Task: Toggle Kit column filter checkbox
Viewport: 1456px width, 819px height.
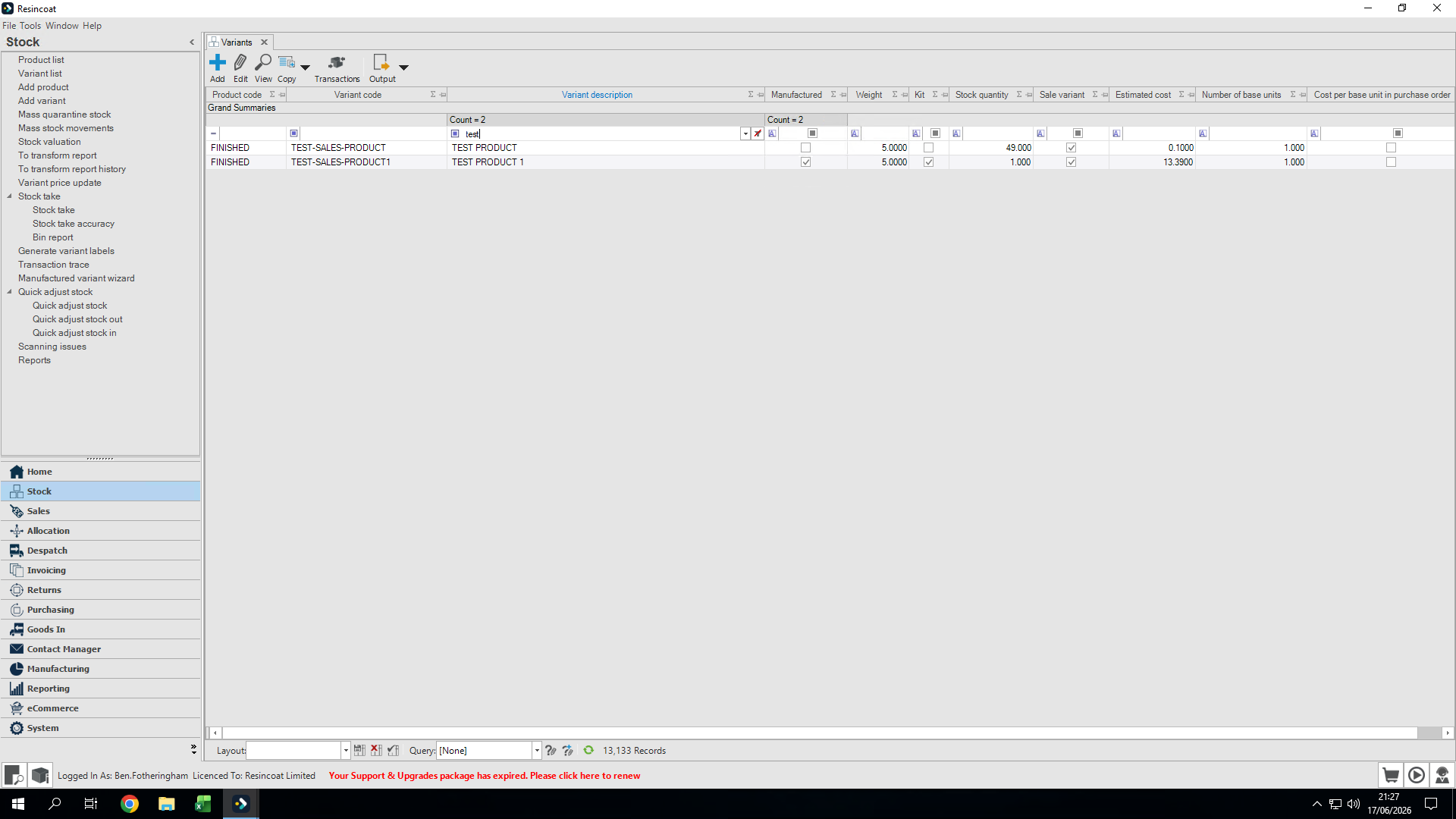Action: [935, 133]
